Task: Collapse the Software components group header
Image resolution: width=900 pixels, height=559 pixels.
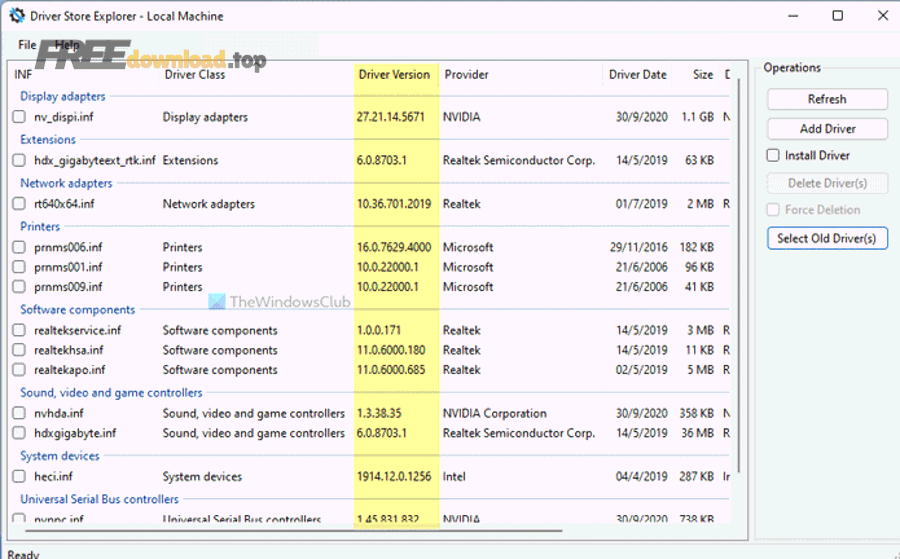Action: pyautogui.click(x=77, y=310)
